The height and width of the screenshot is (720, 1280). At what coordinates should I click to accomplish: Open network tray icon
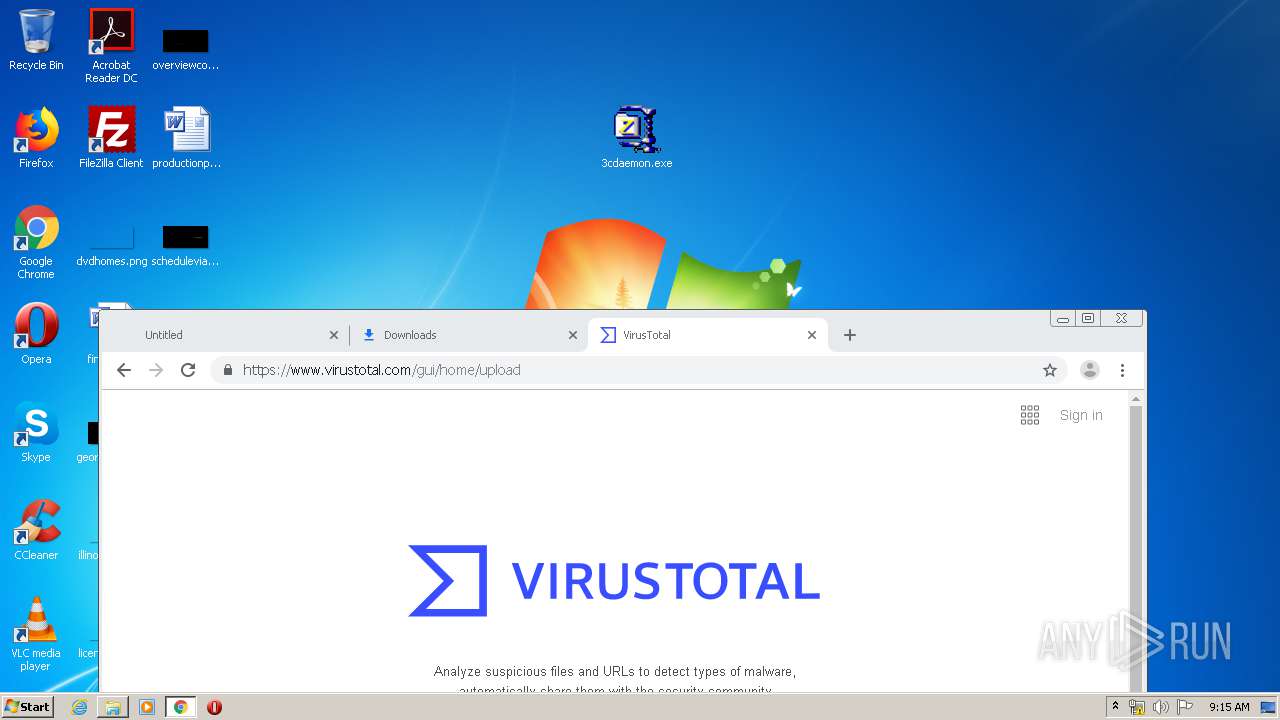1137,707
